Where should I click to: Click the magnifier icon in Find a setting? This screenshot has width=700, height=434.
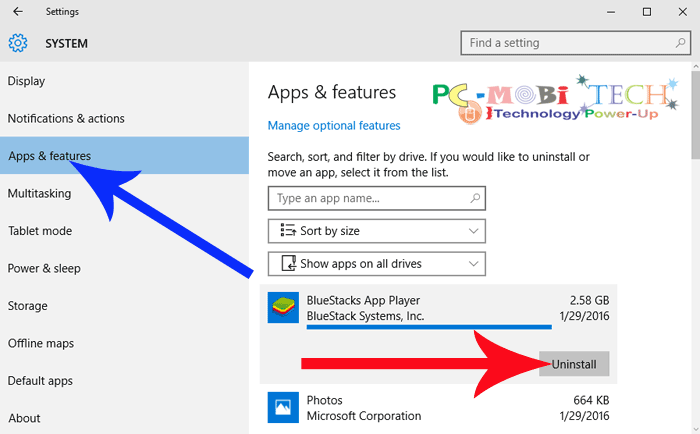(x=680, y=43)
